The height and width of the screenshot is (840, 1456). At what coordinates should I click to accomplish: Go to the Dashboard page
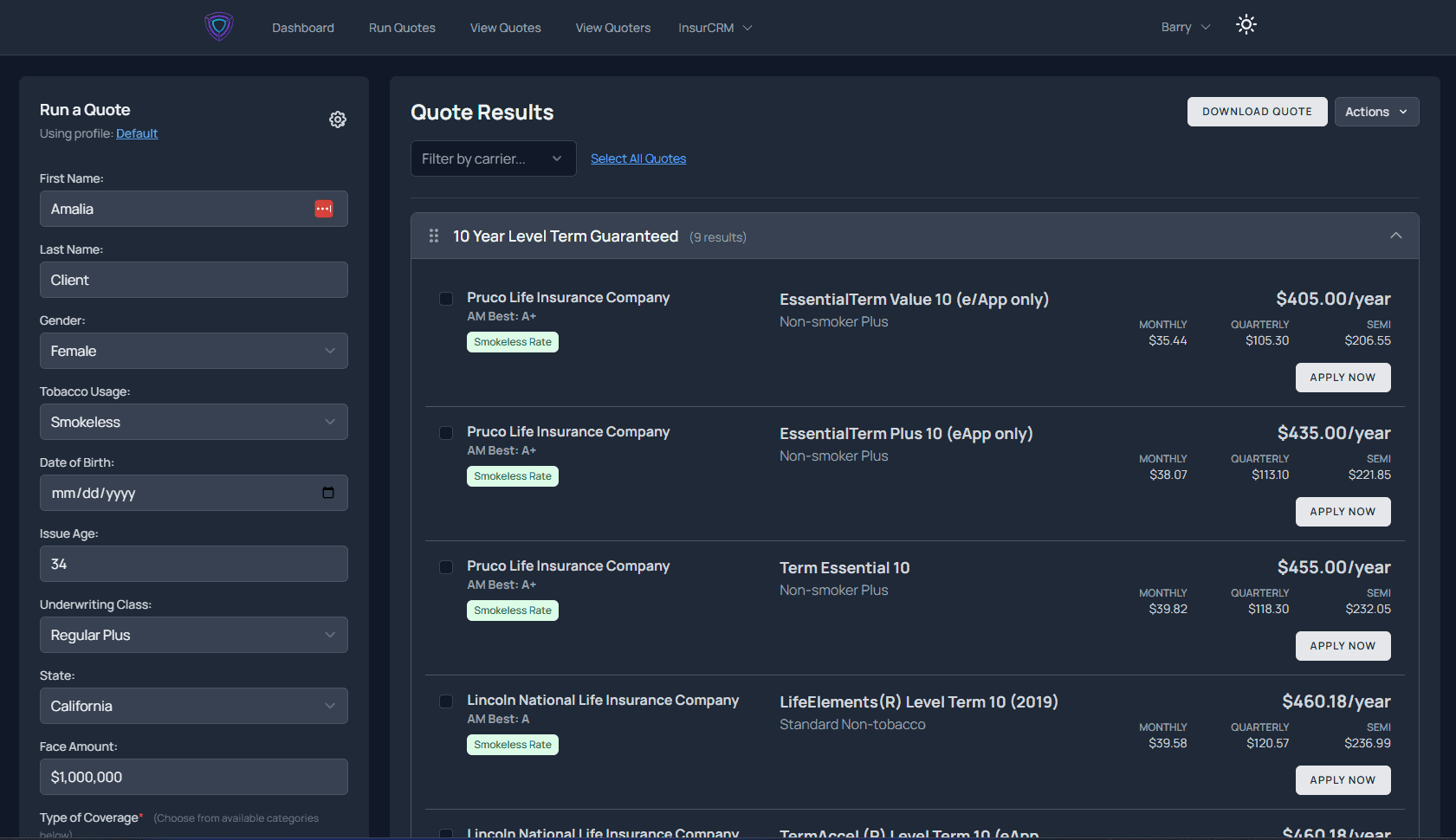tap(303, 28)
